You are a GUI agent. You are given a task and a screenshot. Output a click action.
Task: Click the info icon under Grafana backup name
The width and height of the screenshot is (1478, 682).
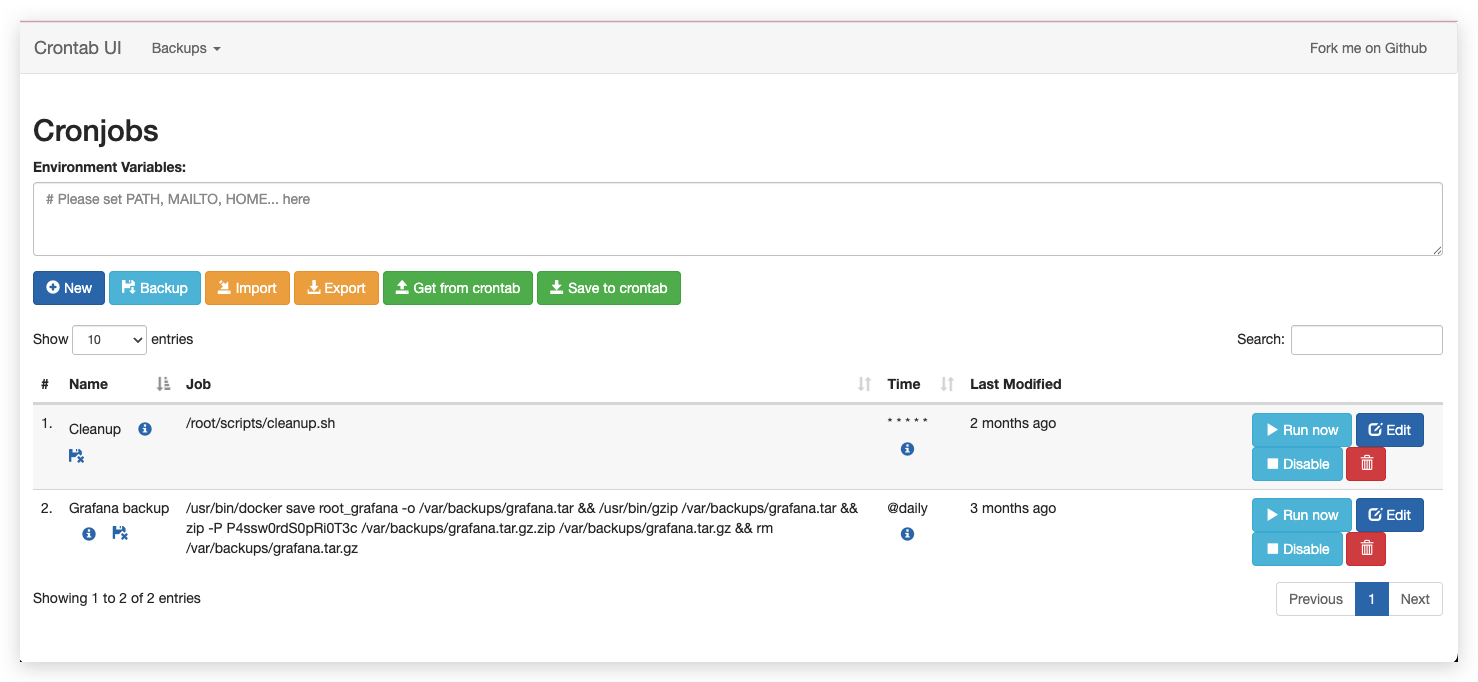click(89, 533)
